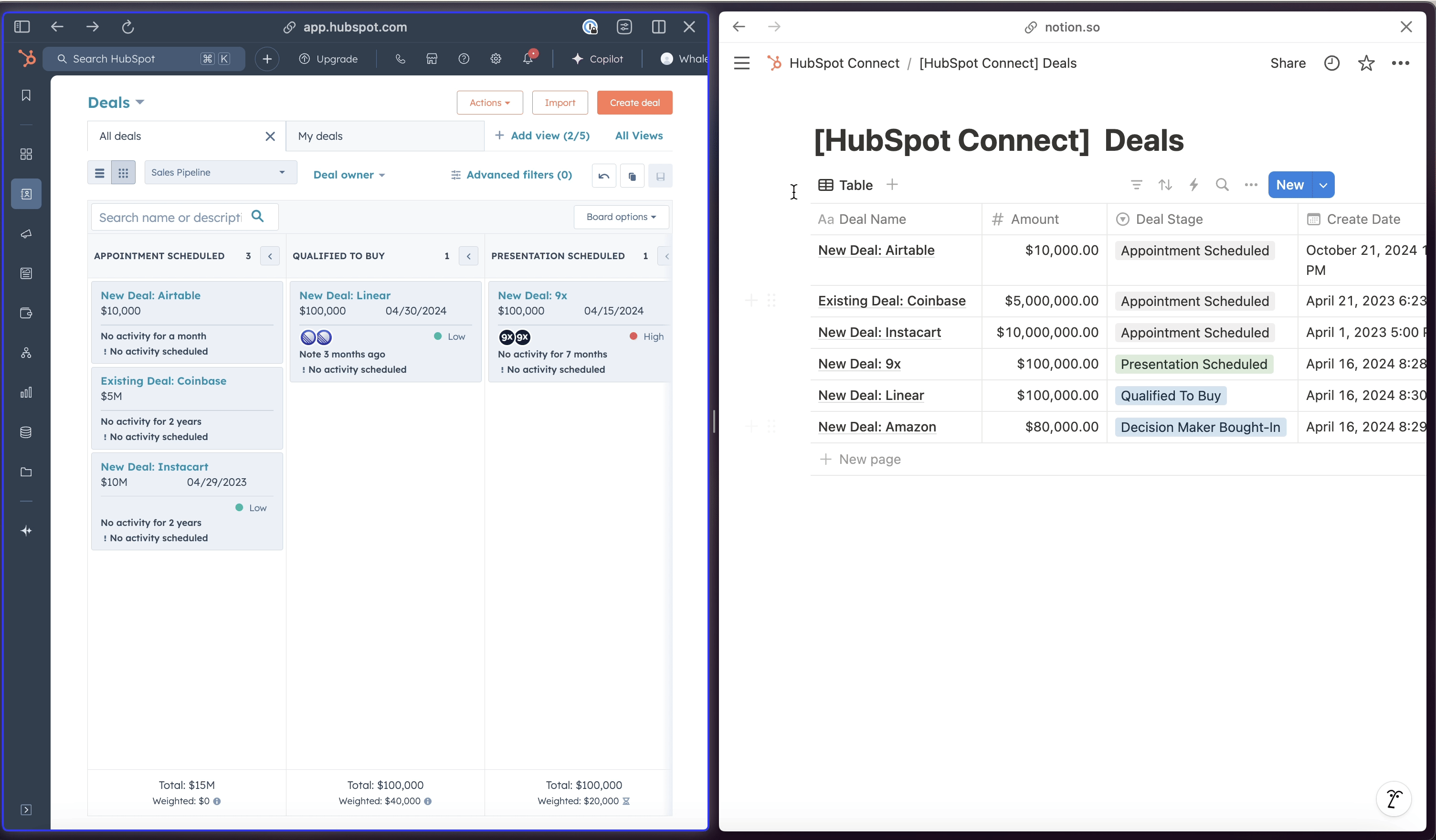The image size is (1436, 840).
Task: Switch deals to board grid view
Action: point(123,173)
